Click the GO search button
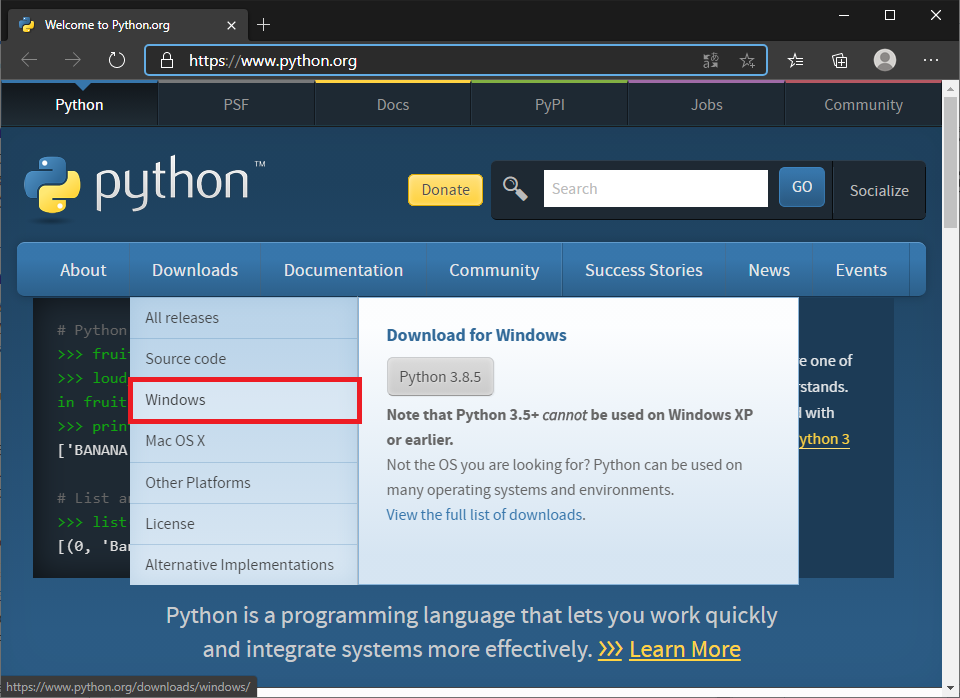Image resolution: width=960 pixels, height=698 pixels. (x=801, y=187)
